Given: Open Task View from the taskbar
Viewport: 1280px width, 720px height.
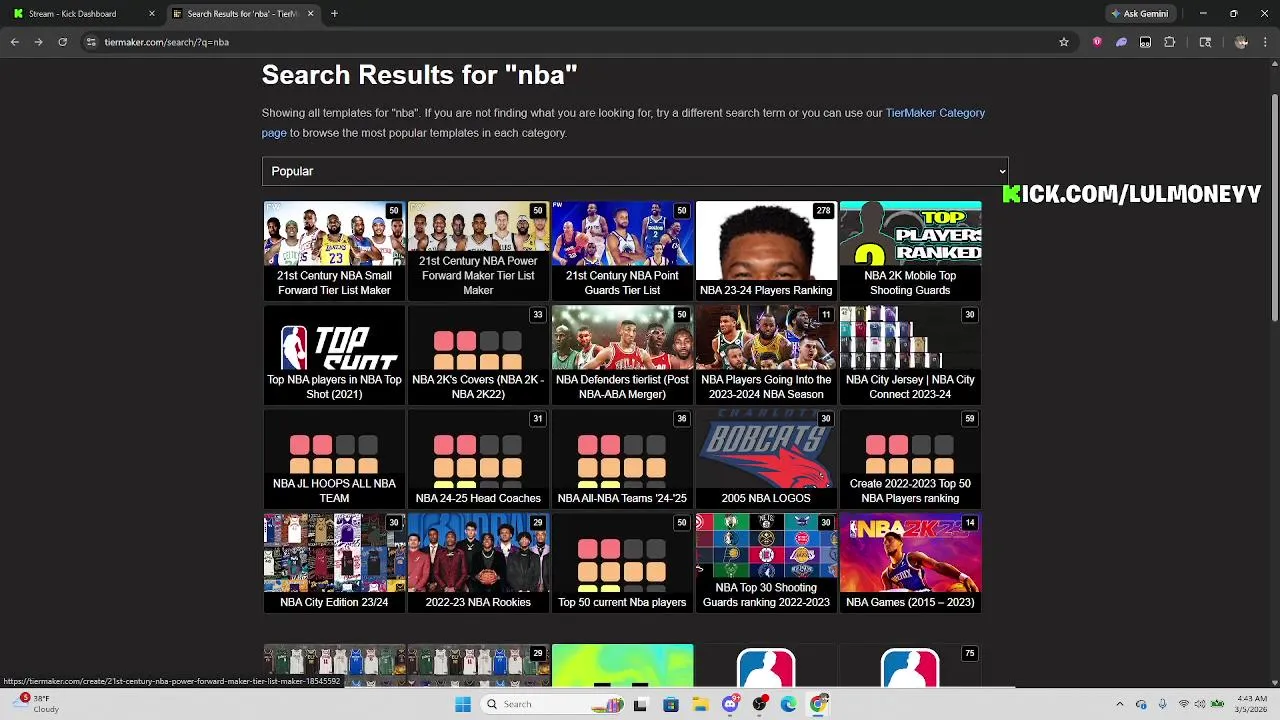Looking at the screenshot, I should [x=641, y=704].
